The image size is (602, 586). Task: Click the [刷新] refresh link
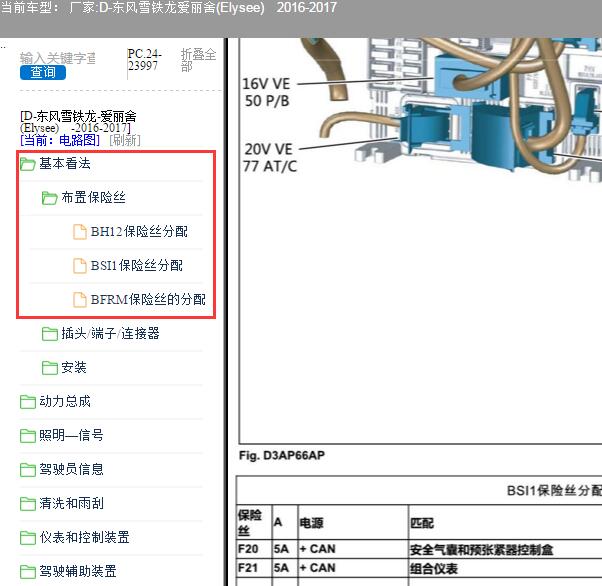125,140
